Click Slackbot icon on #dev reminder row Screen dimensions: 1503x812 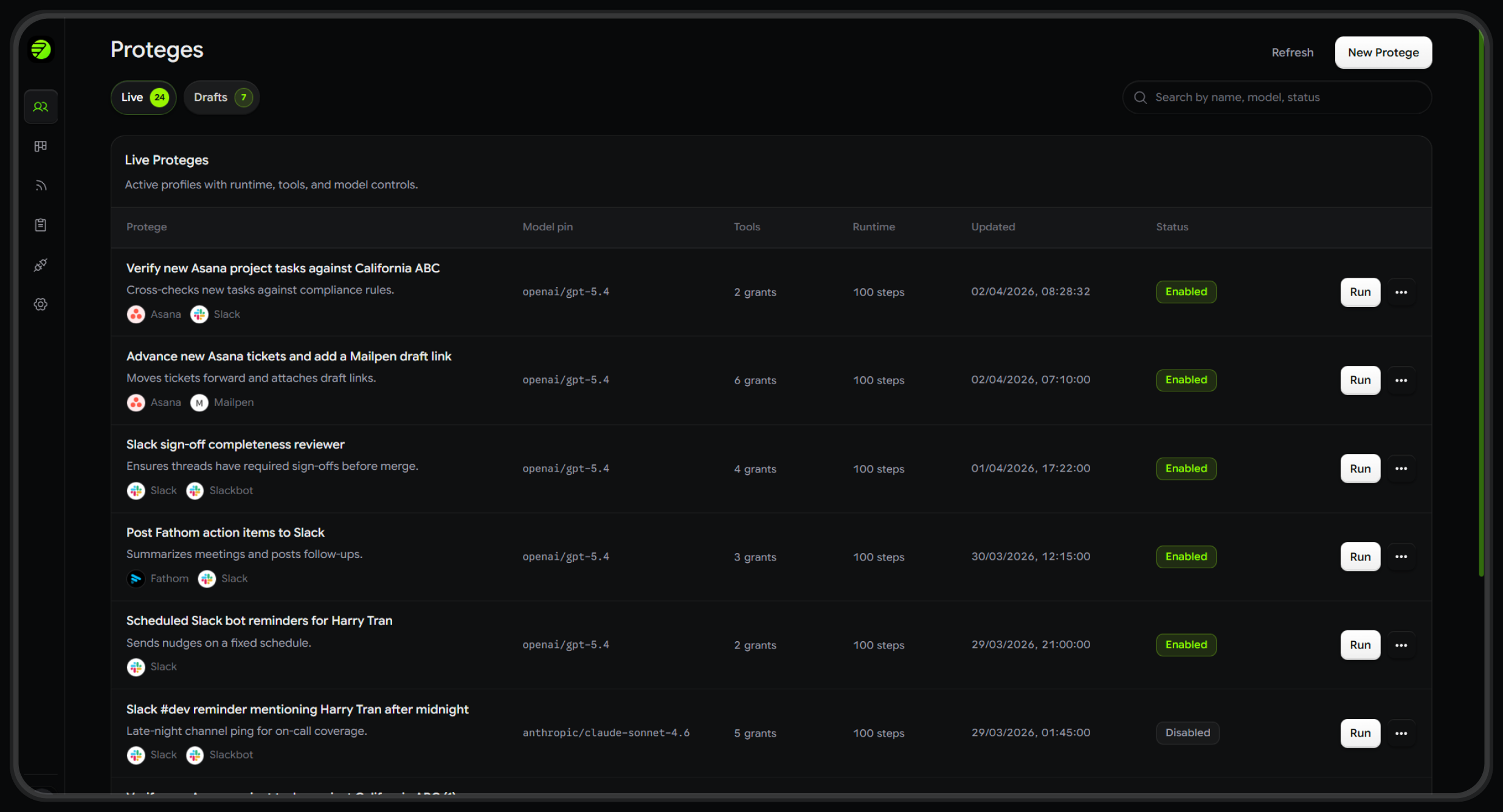[x=195, y=755]
